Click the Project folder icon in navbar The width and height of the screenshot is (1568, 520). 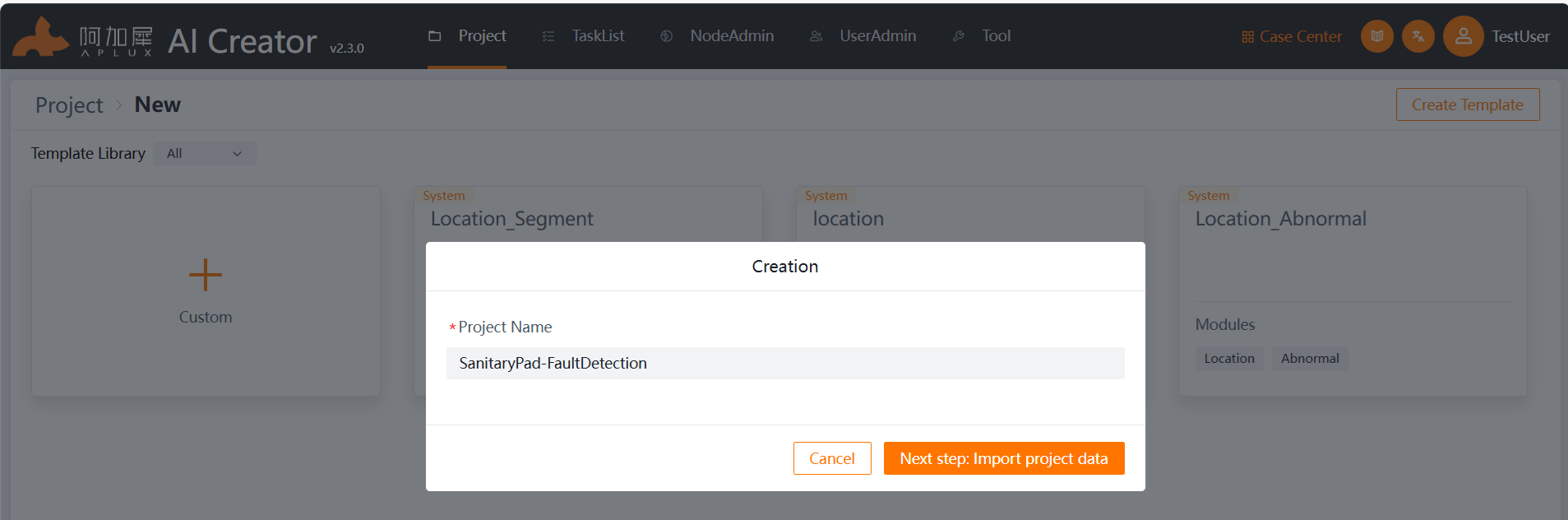click(x=435, y=36)
